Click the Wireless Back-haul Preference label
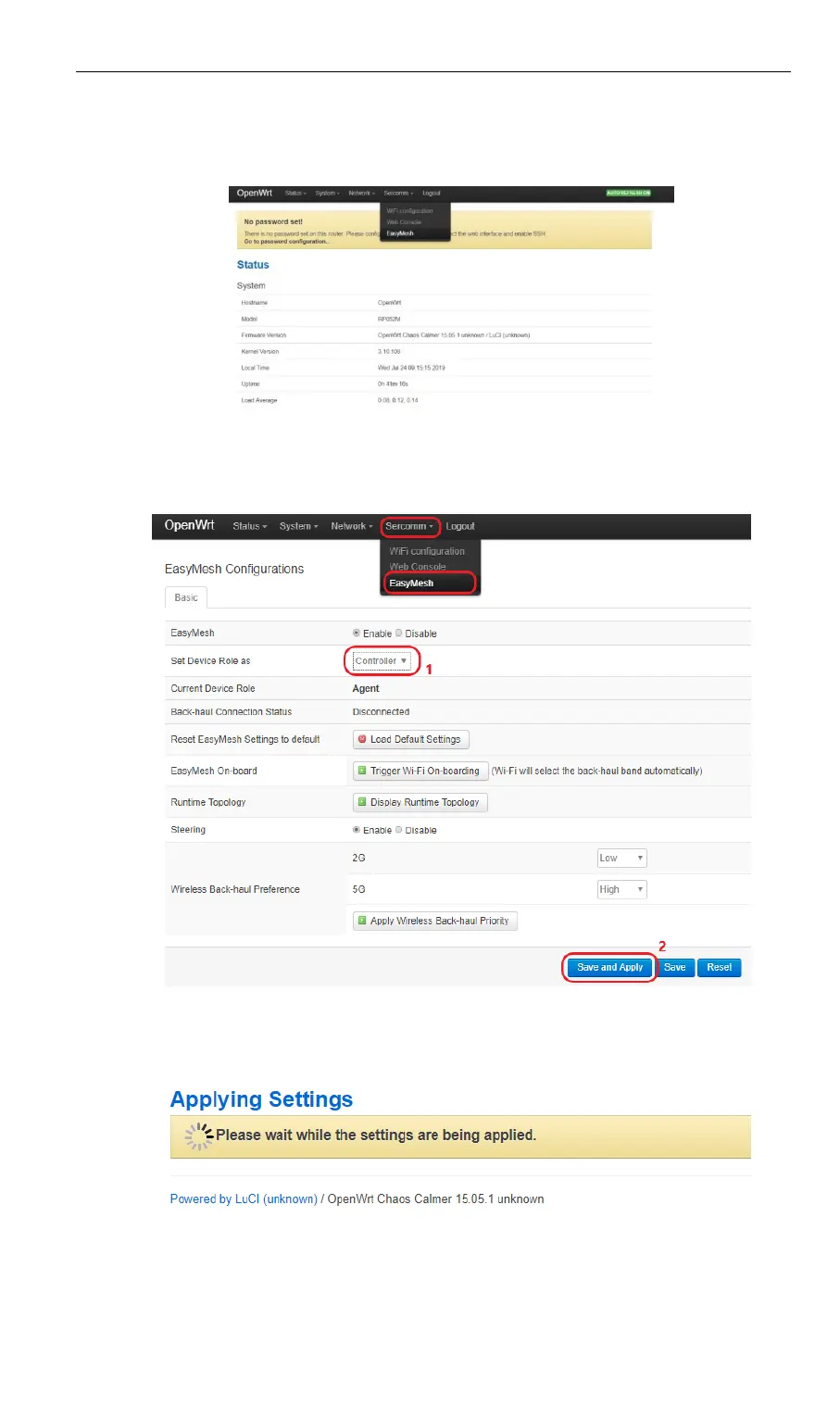840x1418 pixels. tap(235, 889)
